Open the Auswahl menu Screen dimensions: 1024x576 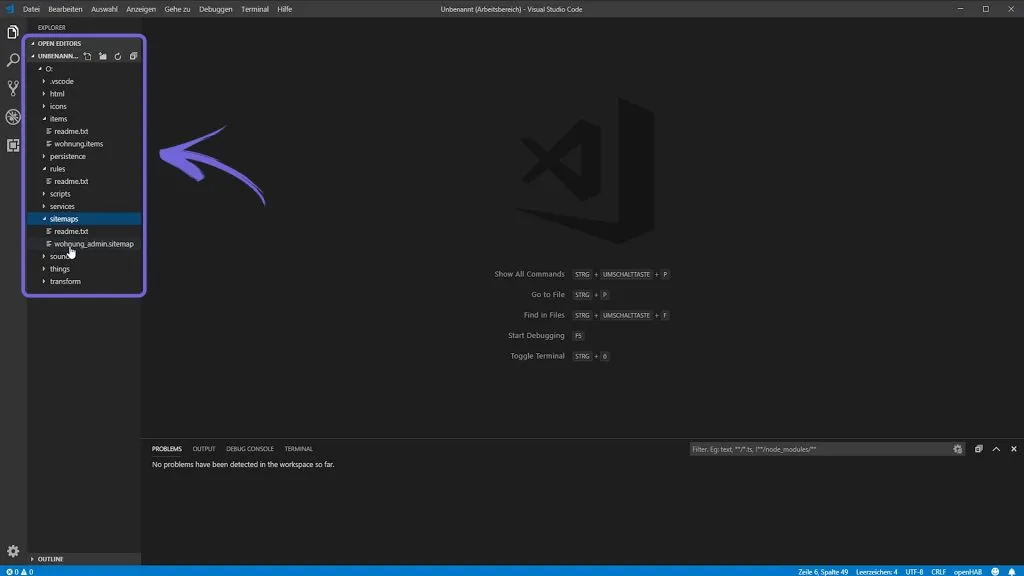(104, 9)
